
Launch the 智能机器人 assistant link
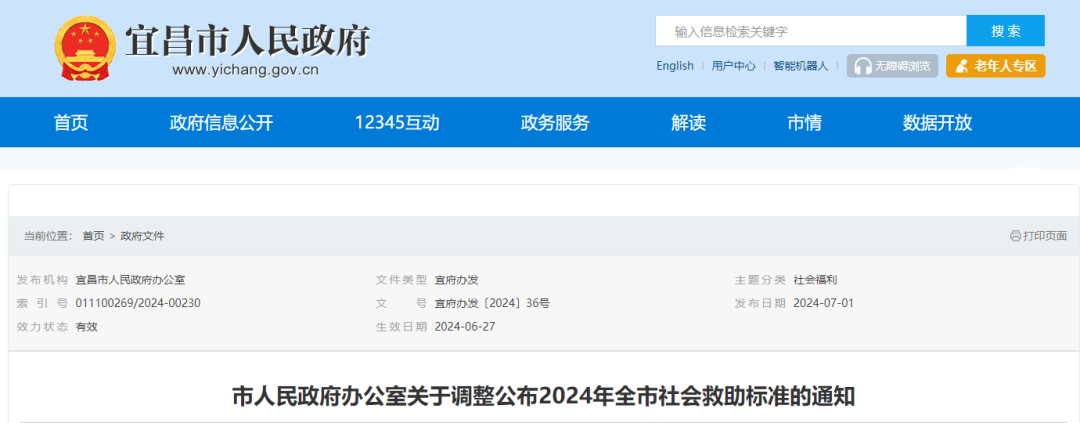click(800, 66)
